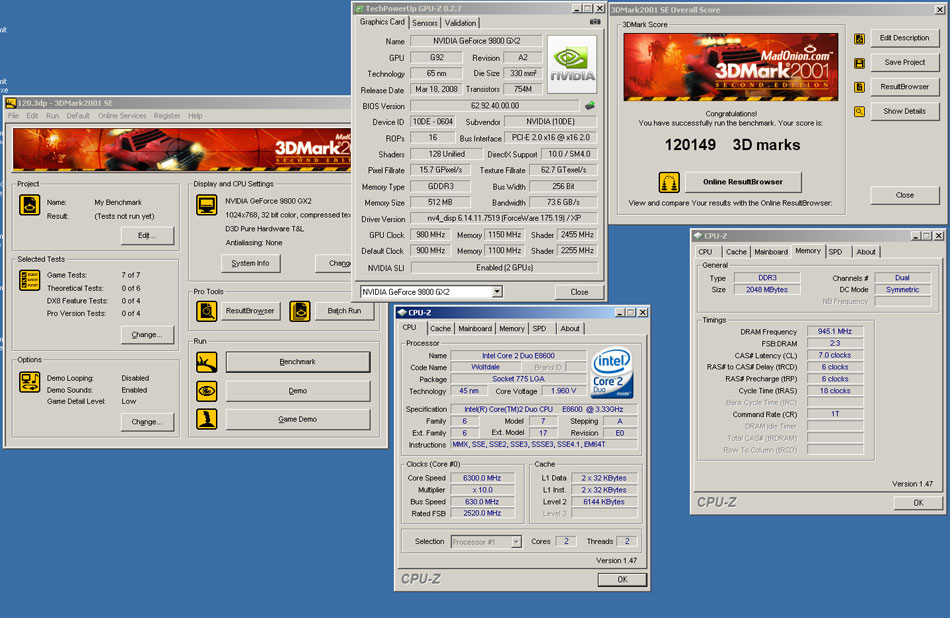950x618 pixels.
Task: Click the Selected Tests checklist icon
Action: [29, 280]
